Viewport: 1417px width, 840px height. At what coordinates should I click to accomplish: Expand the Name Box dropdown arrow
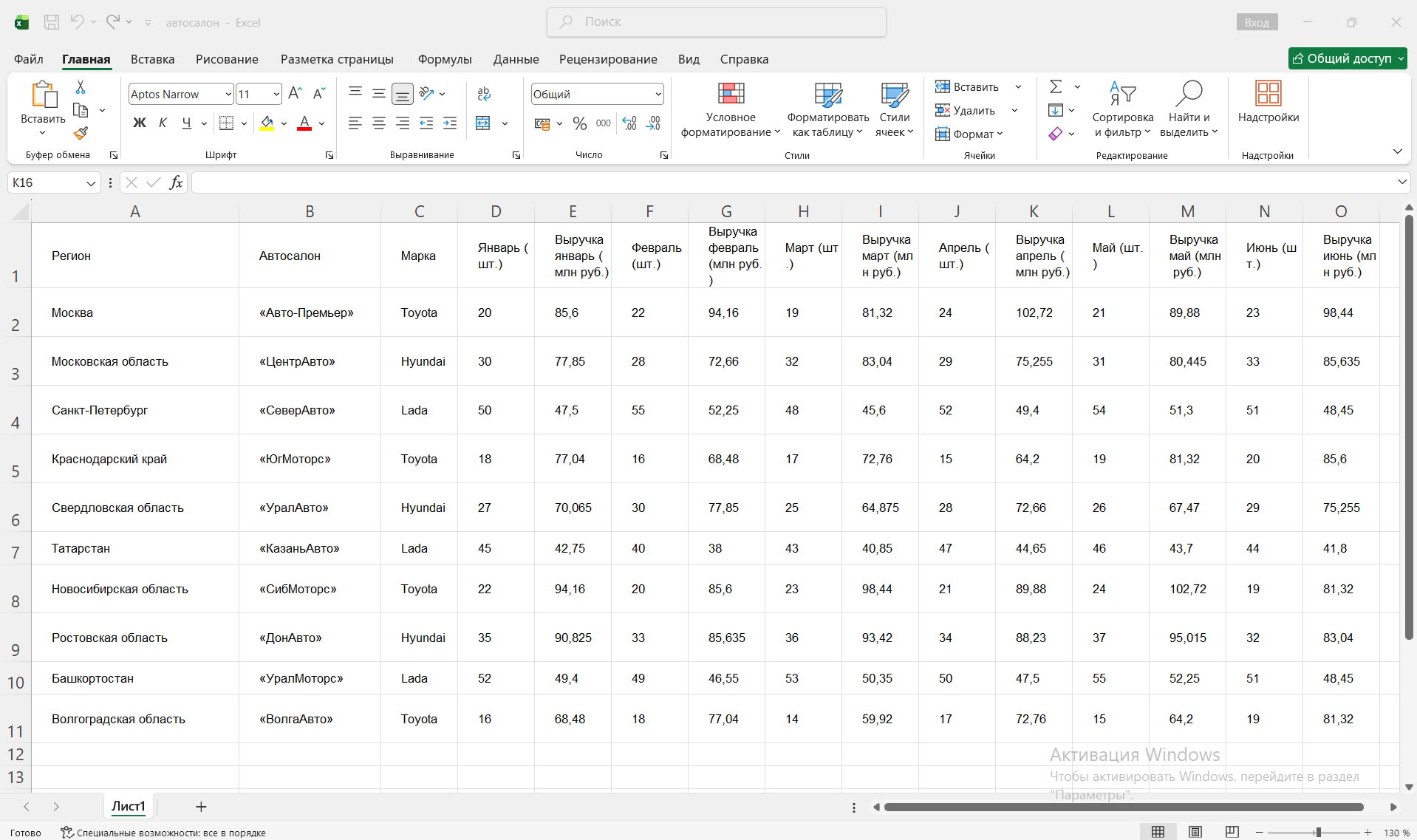point(91,183)
